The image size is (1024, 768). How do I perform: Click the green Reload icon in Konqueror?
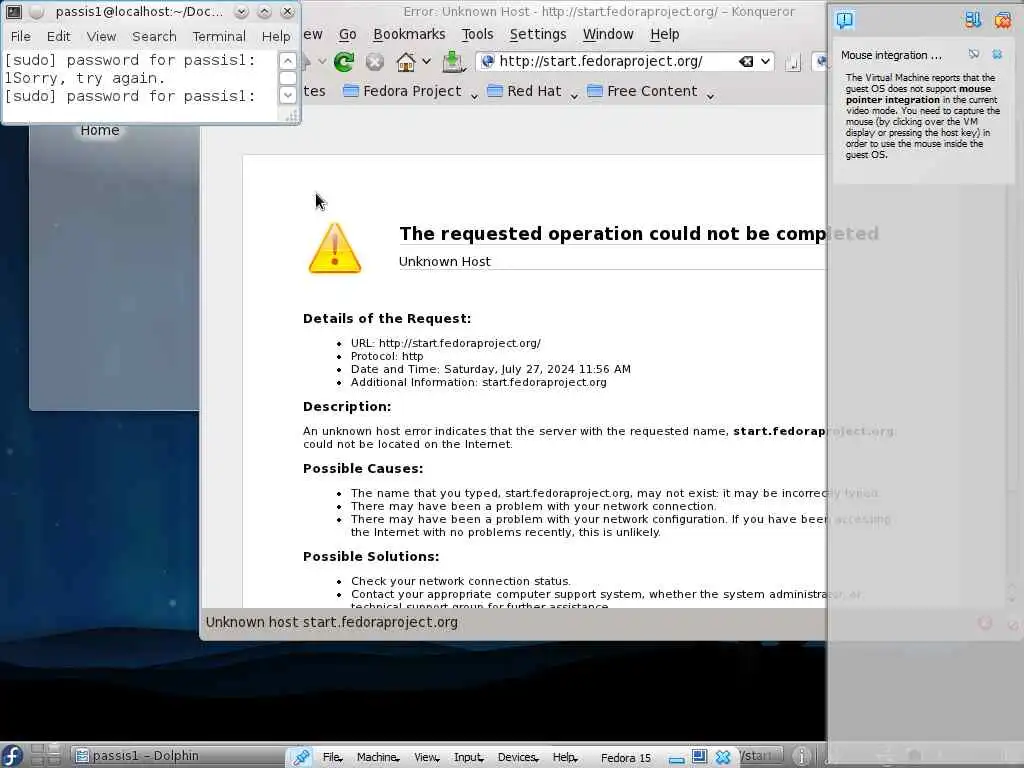click(344, 61)
